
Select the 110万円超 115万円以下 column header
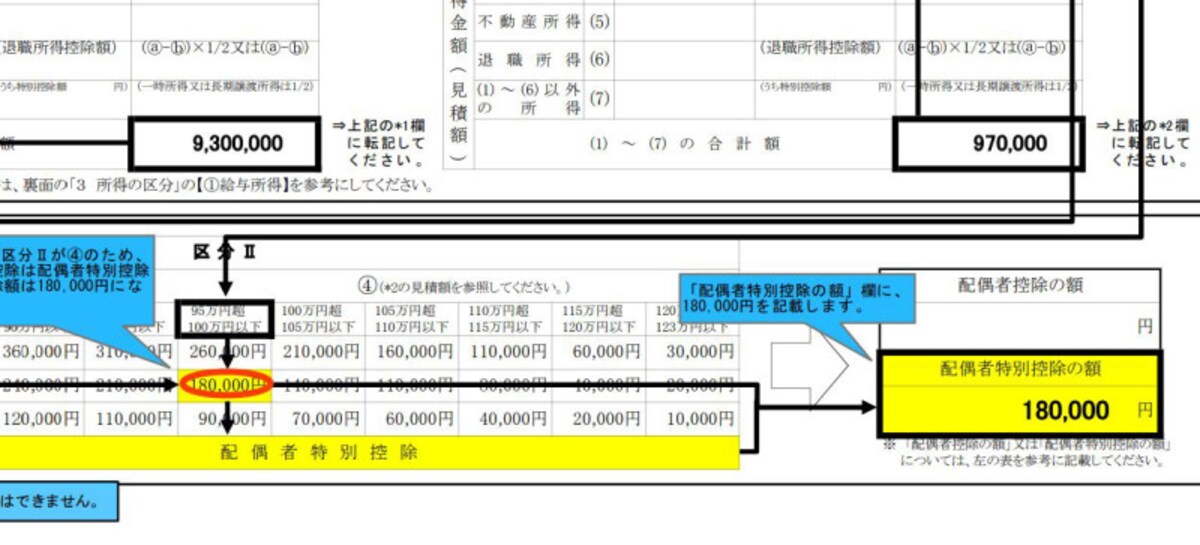click(504, 319)
